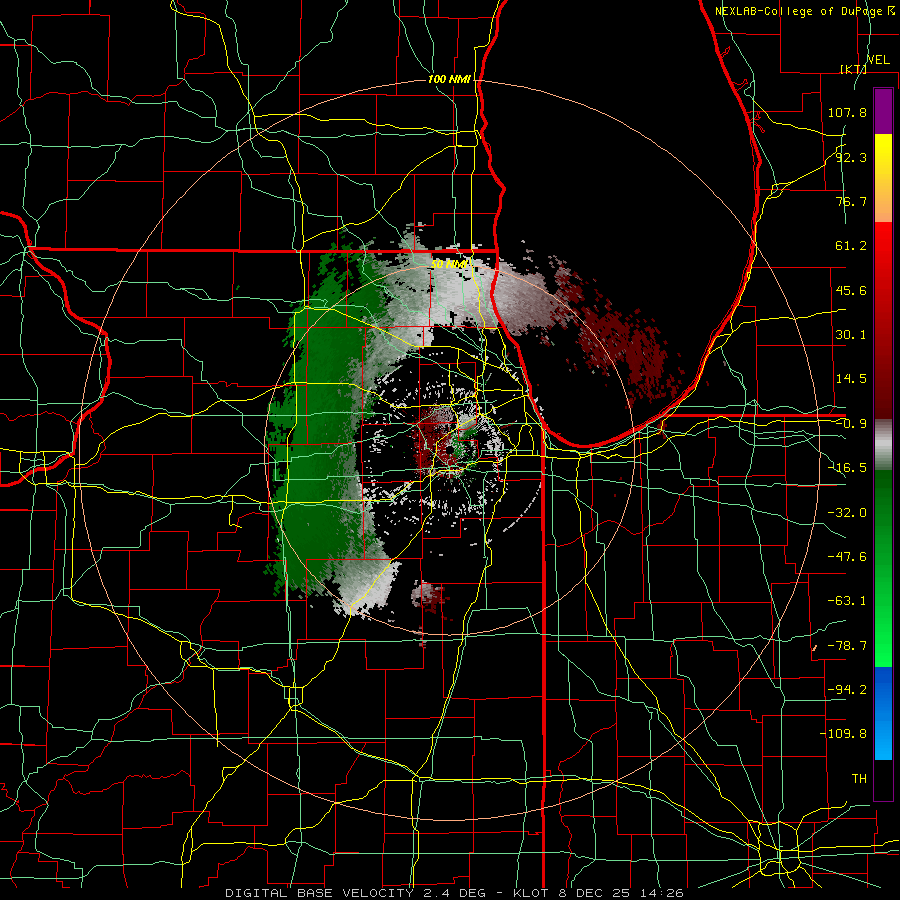Pick the green inbound segment of the color bar

coord(883,568)
